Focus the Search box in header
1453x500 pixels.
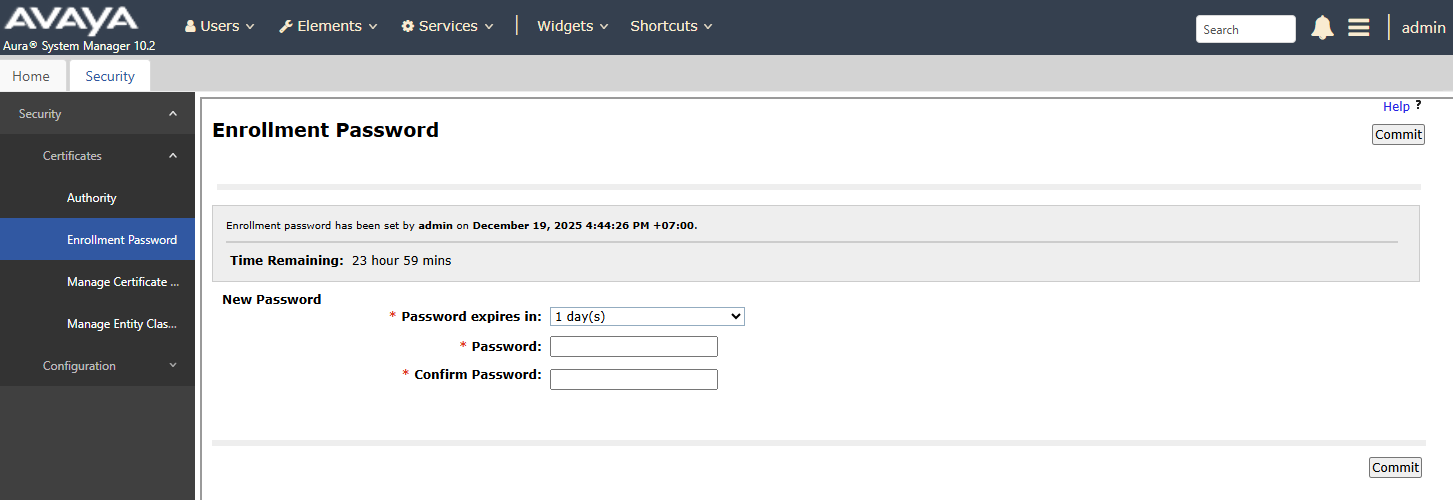1245,30
